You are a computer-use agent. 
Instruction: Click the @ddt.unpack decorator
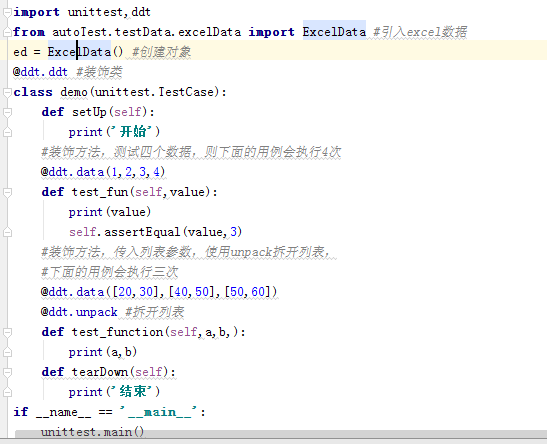79,312
